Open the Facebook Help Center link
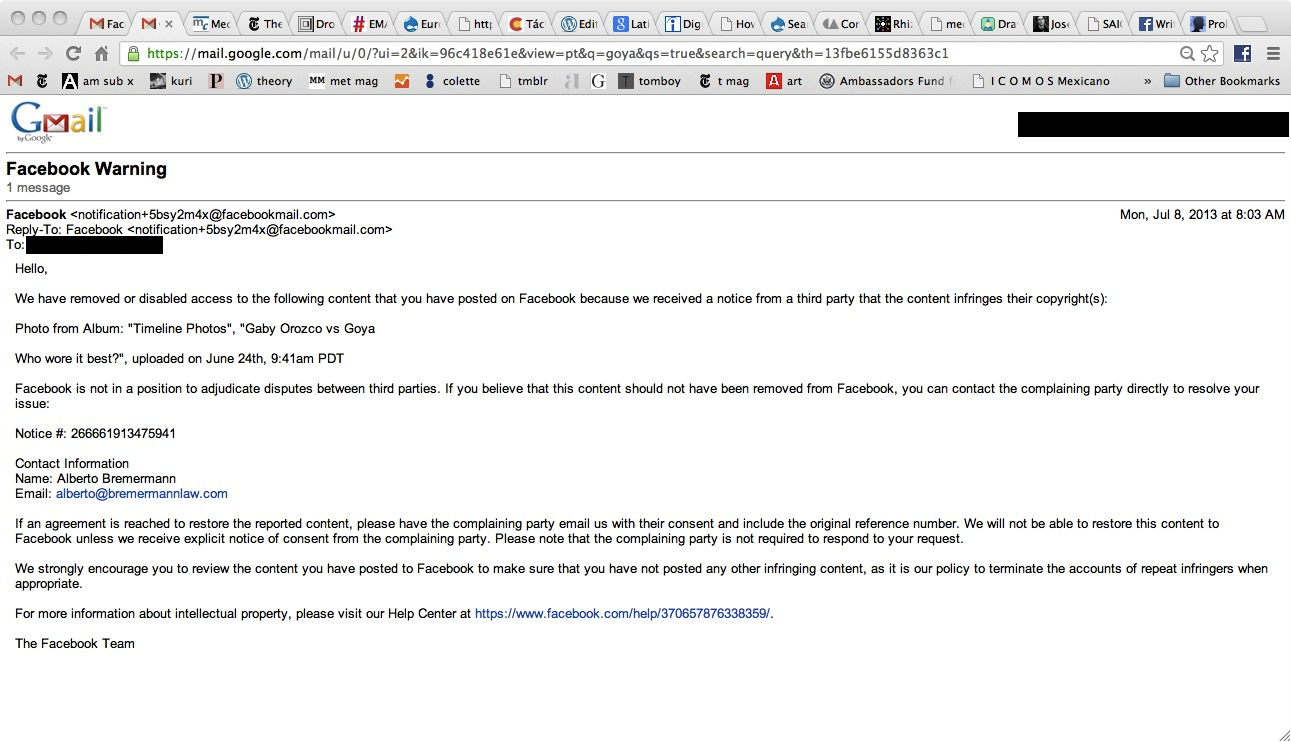 [623, 614]
